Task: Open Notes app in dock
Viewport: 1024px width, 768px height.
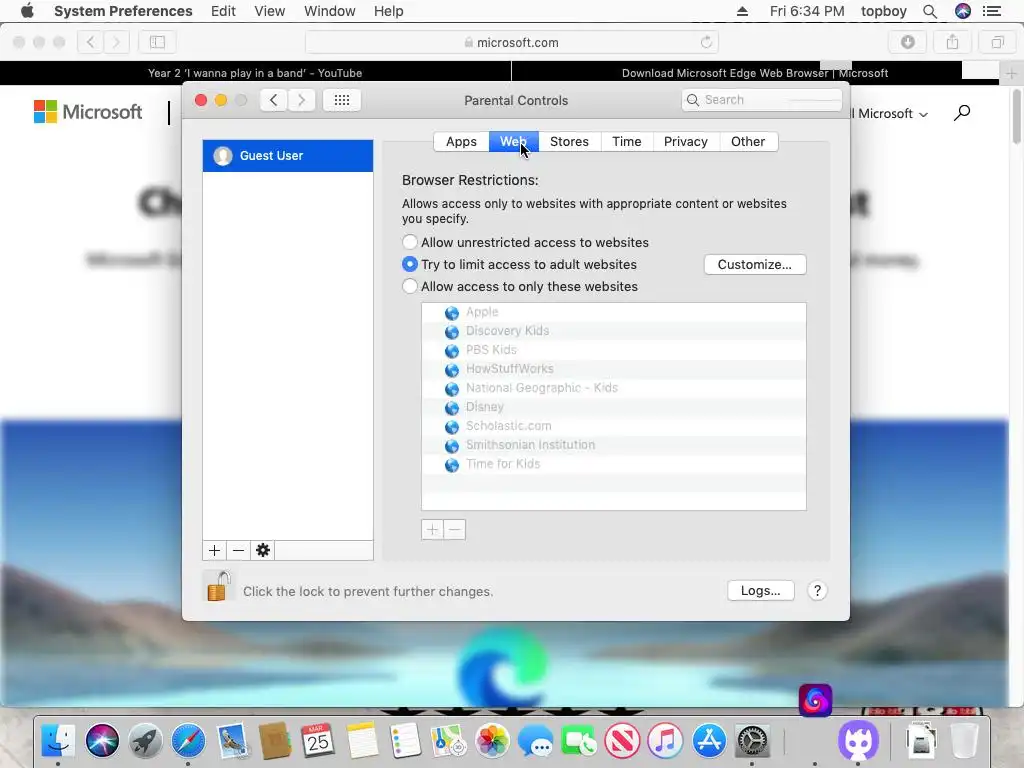Action: 362,741
